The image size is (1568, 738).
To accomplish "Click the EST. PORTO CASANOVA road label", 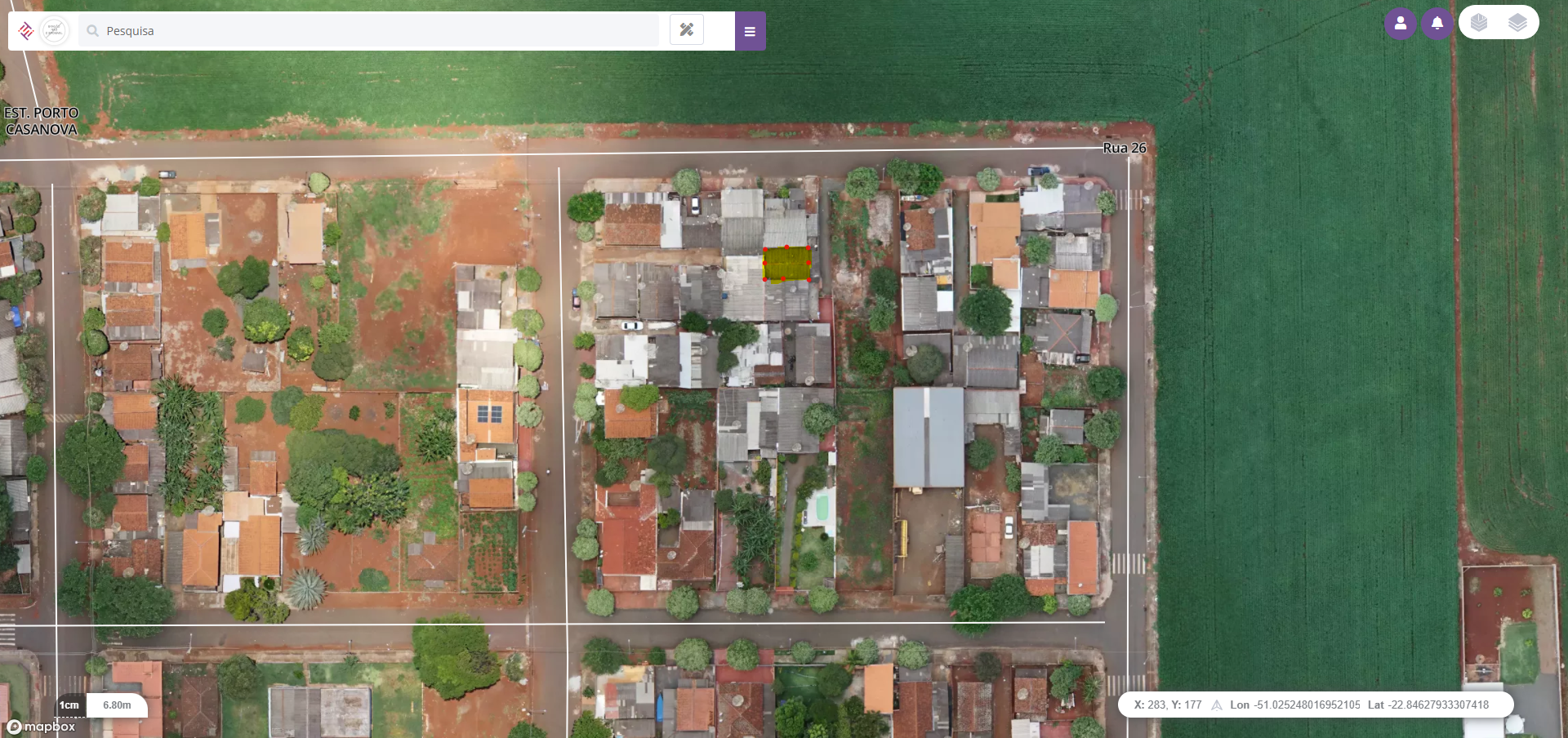I will (42, 121).
